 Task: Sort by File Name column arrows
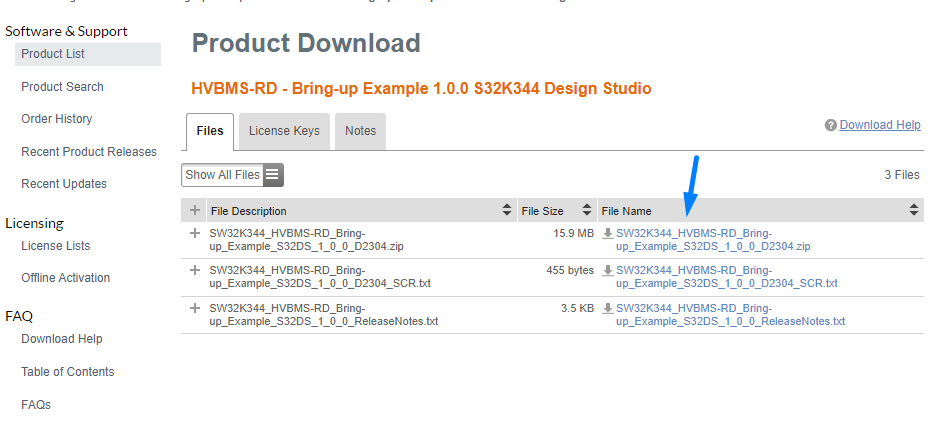click(x=914, y=211)
